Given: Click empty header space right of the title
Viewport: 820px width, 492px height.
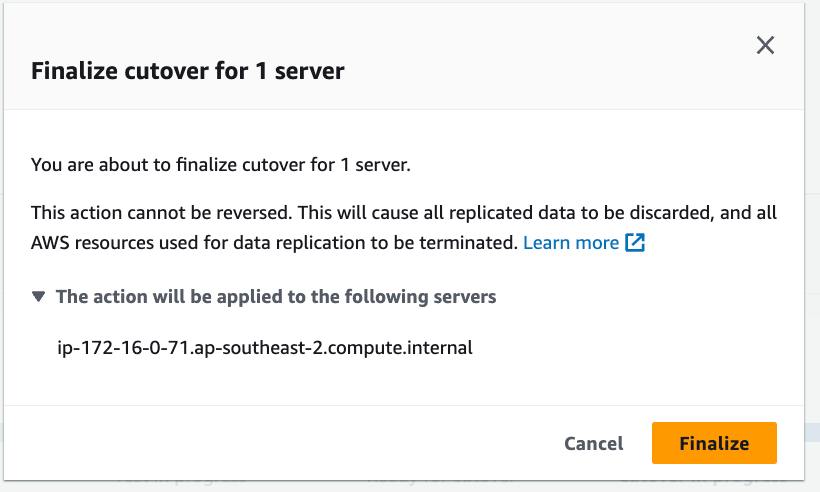Looking at the screenshot, I should coord(550,72).
